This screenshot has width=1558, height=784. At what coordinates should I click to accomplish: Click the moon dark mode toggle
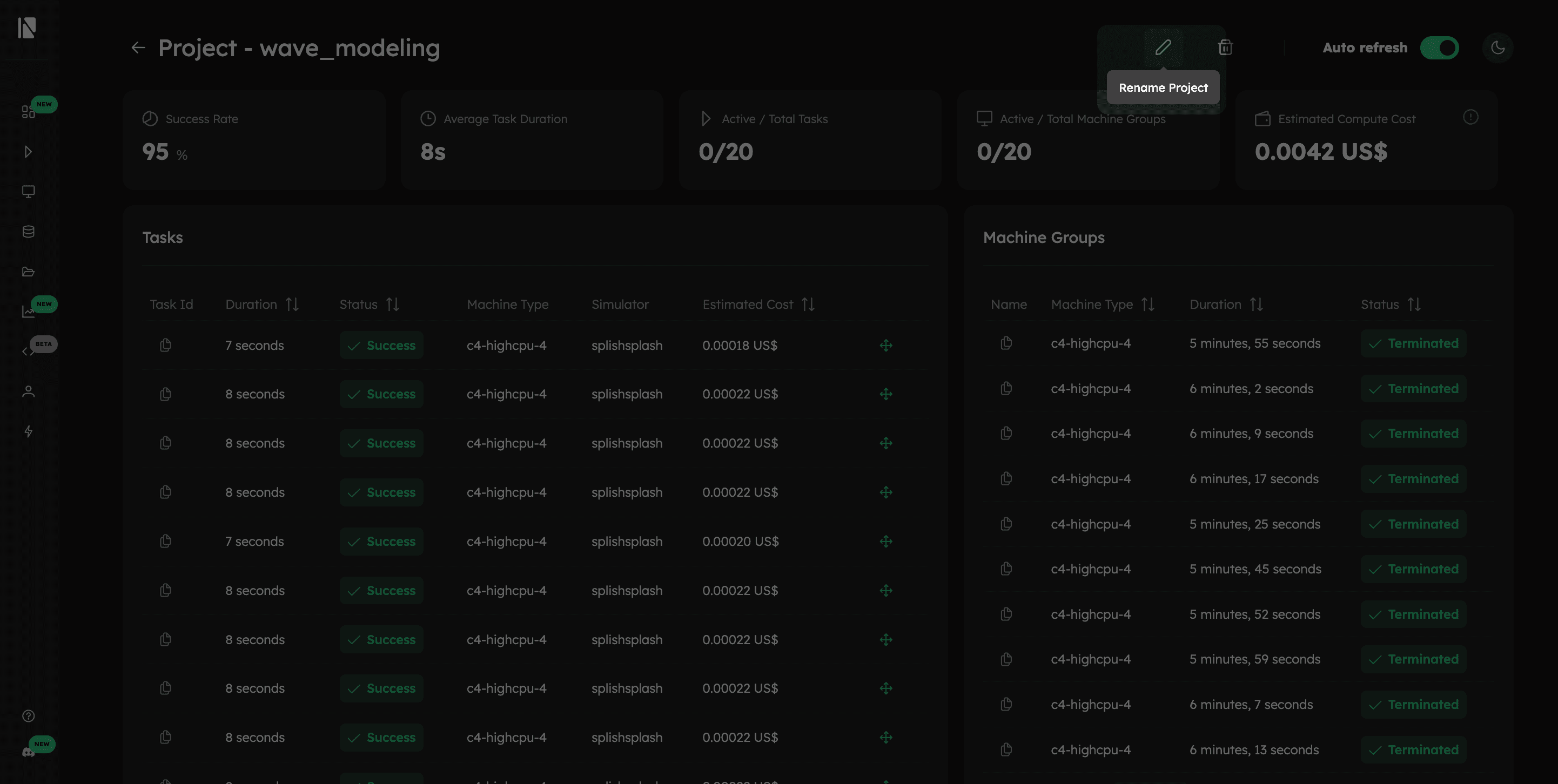point(1497,48)
